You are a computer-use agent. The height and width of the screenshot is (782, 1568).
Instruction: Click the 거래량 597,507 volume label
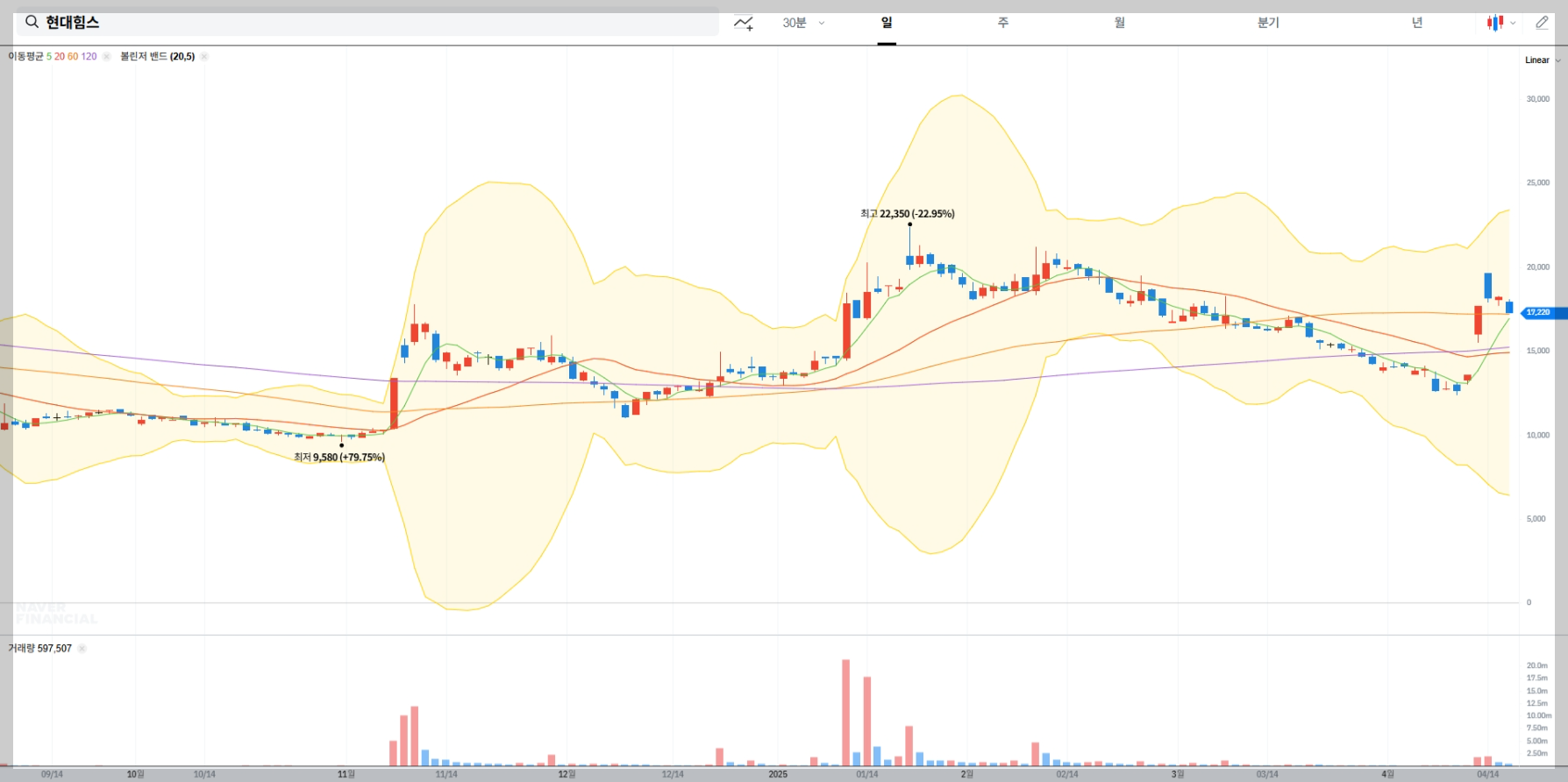[39, 649]
